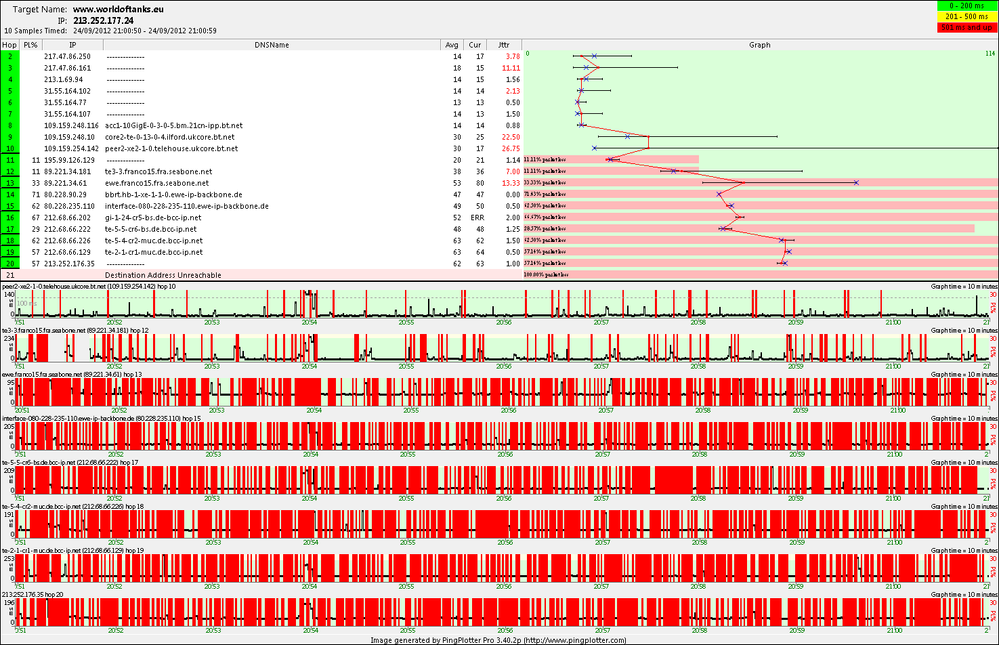This screenshot has width=999, height=645.
Task: Click the Jttr column header
Action: [504, 45]
